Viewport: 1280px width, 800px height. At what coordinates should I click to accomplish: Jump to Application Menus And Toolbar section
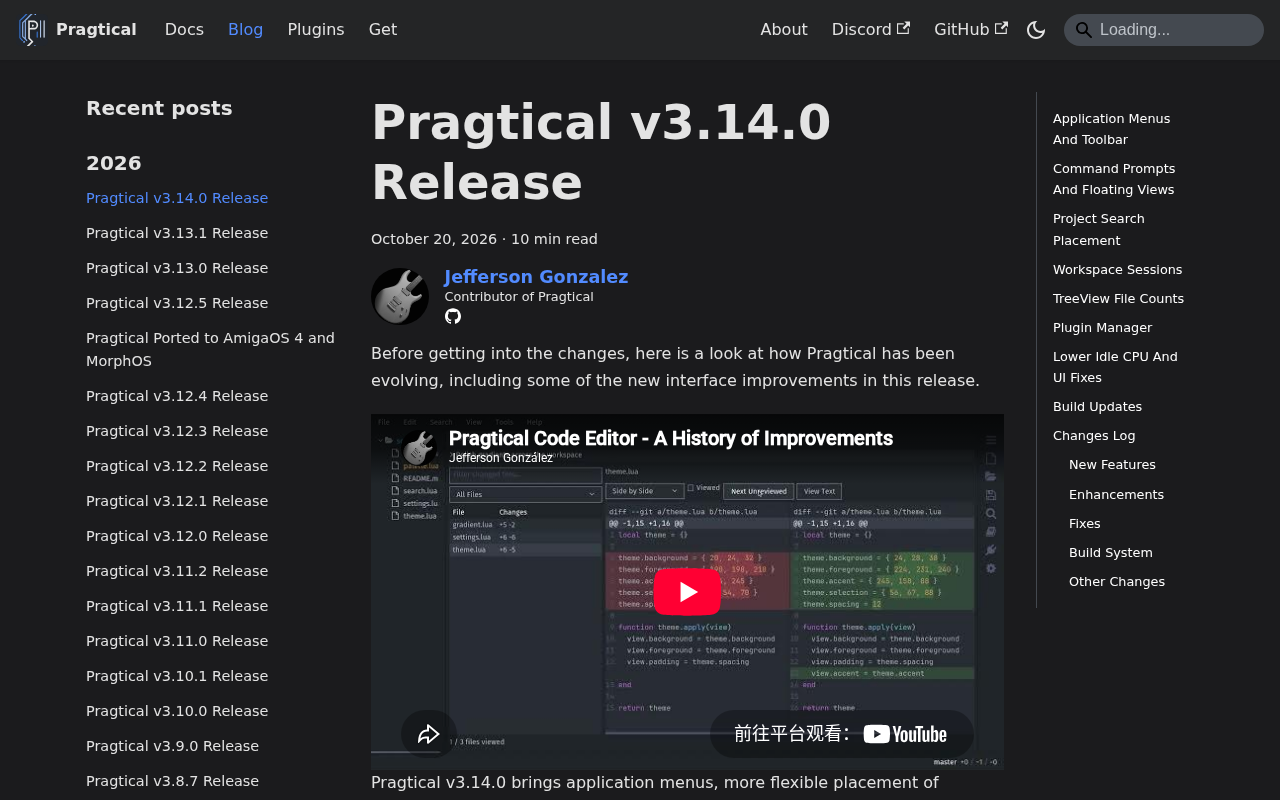[1111, 129]
